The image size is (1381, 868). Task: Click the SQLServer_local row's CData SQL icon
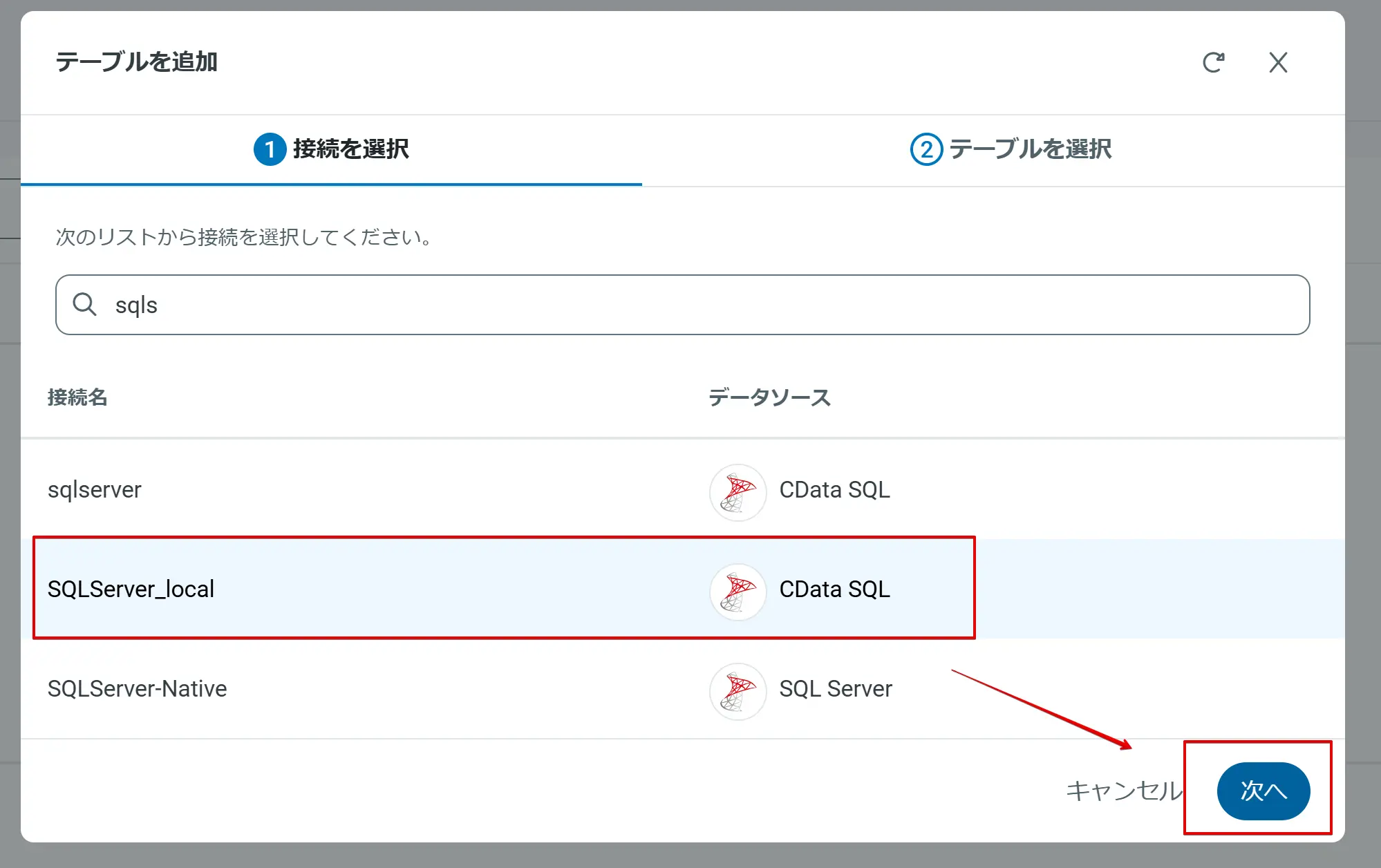[738, 591]
